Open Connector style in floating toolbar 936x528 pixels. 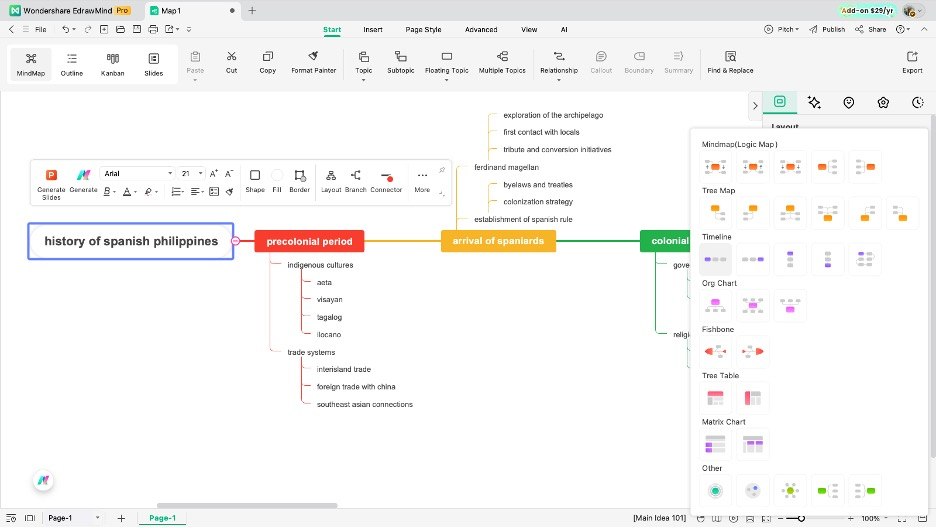386,181
